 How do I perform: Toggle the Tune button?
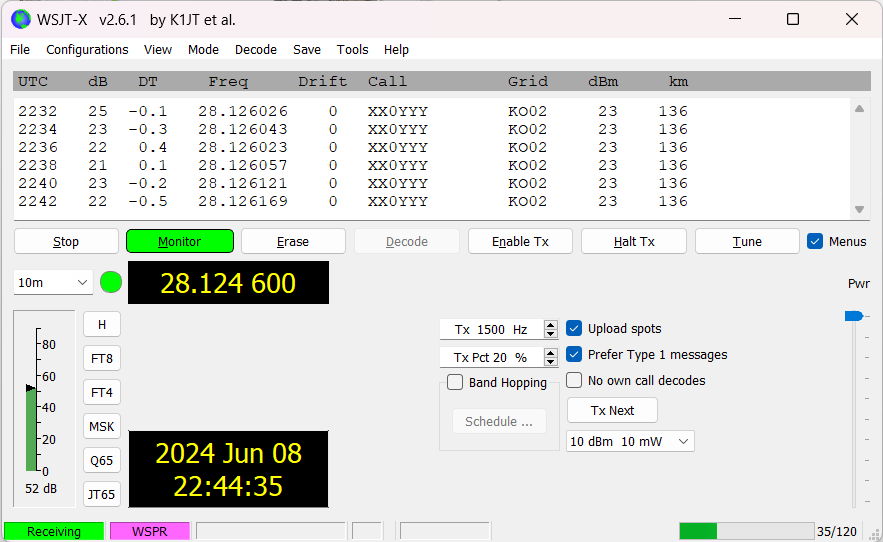coord(747,241)
